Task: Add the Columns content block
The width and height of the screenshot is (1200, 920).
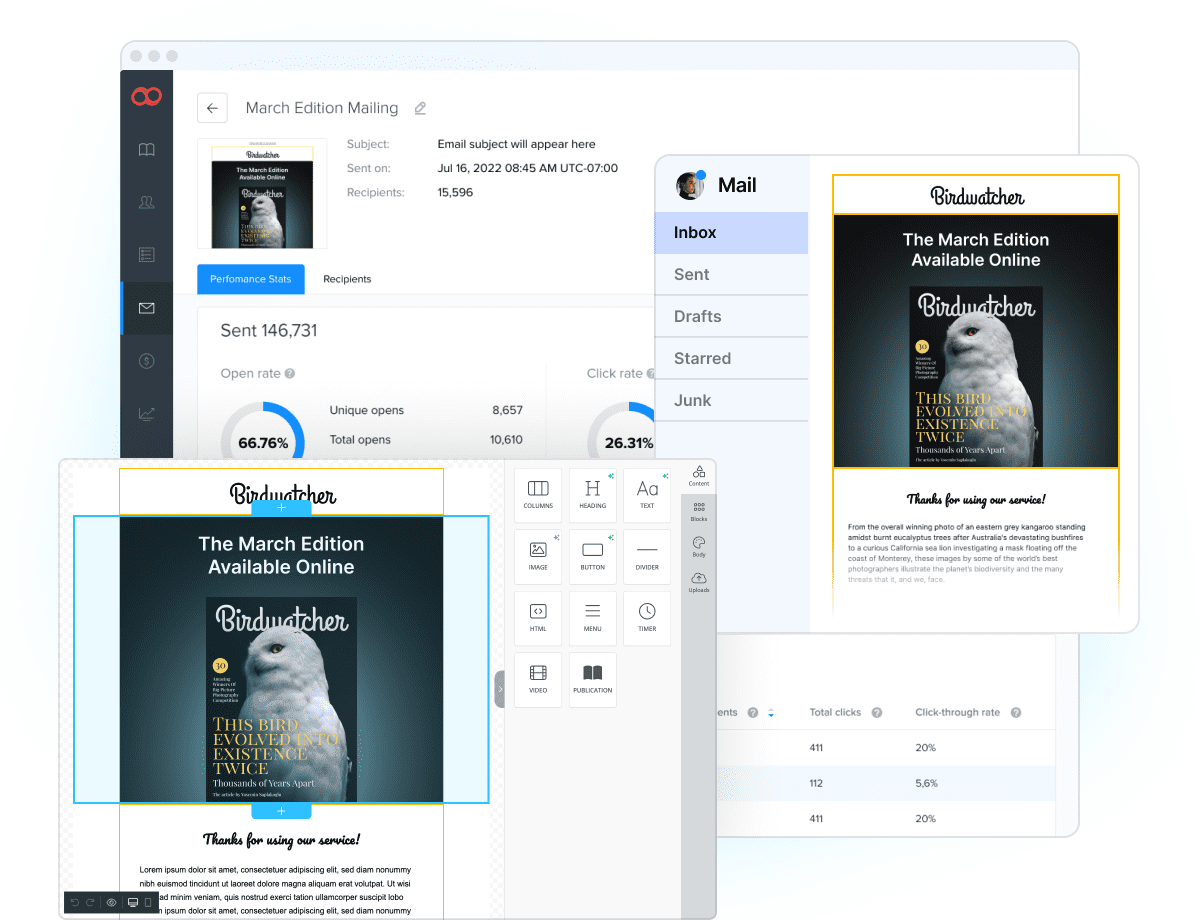Action: pyautogui.click(x=538, y=494)
